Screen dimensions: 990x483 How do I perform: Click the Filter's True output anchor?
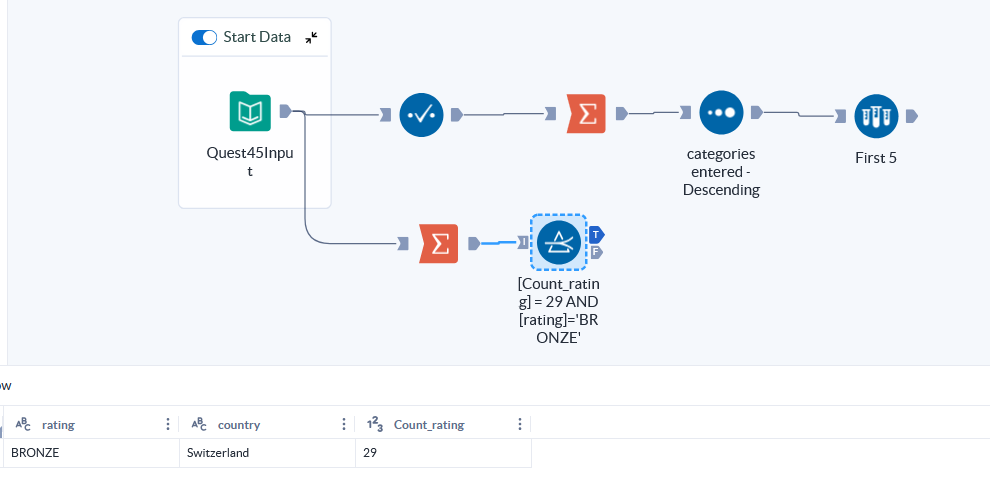point(596,234)
